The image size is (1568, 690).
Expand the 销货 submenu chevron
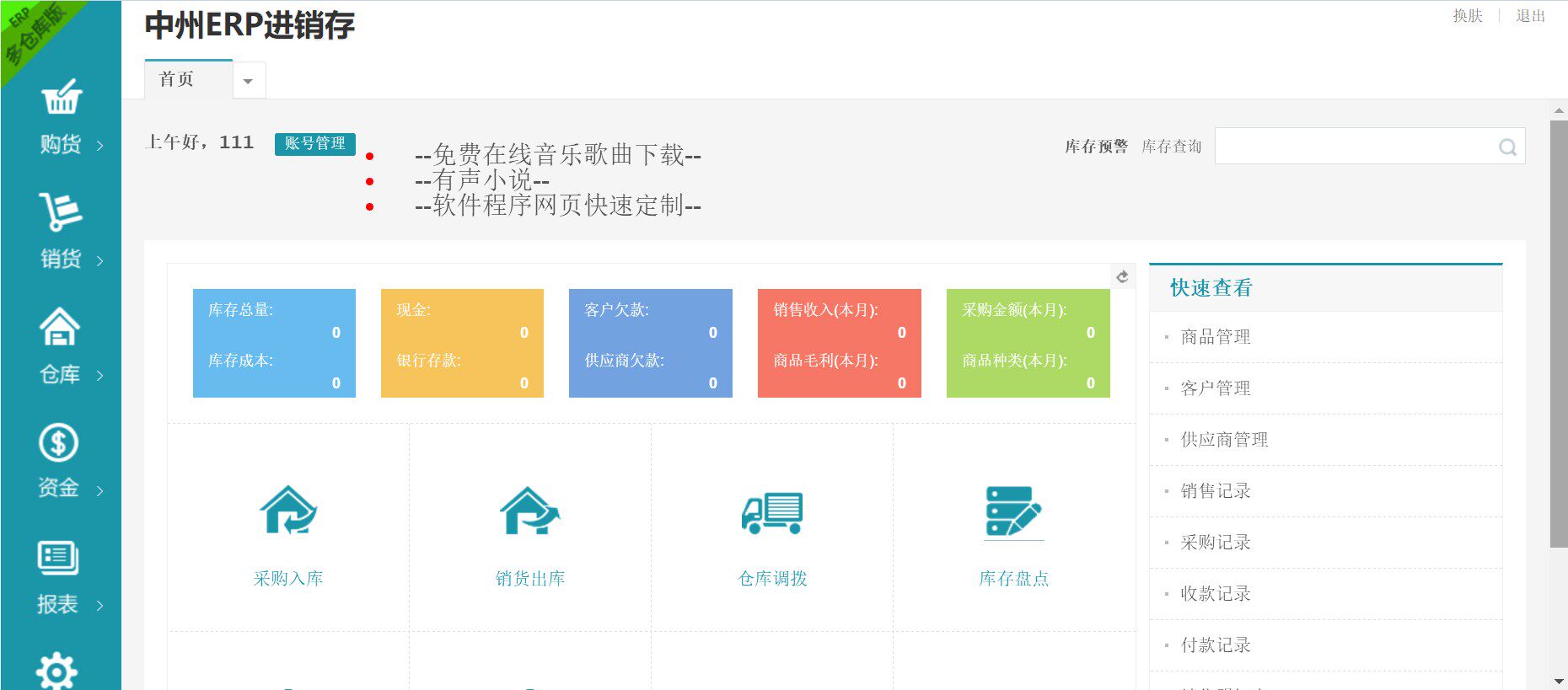(100, 260)
